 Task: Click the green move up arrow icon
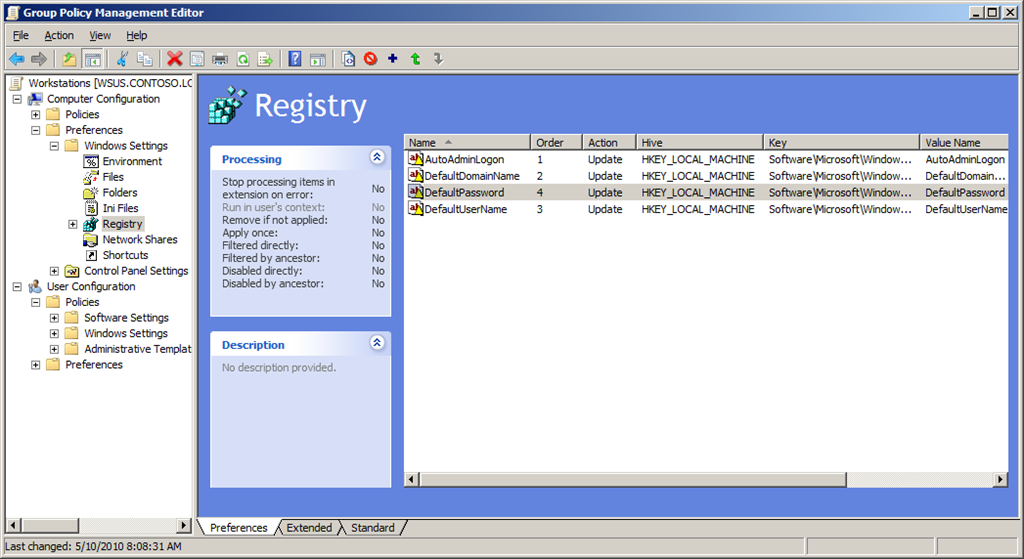tap(415, 59)
